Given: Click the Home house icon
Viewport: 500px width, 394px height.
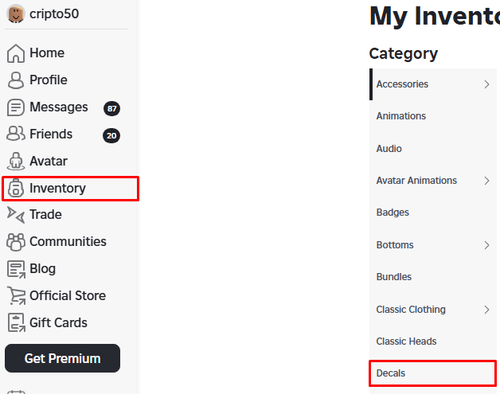Looking at the screenshot, I should (x=16, y=53).
